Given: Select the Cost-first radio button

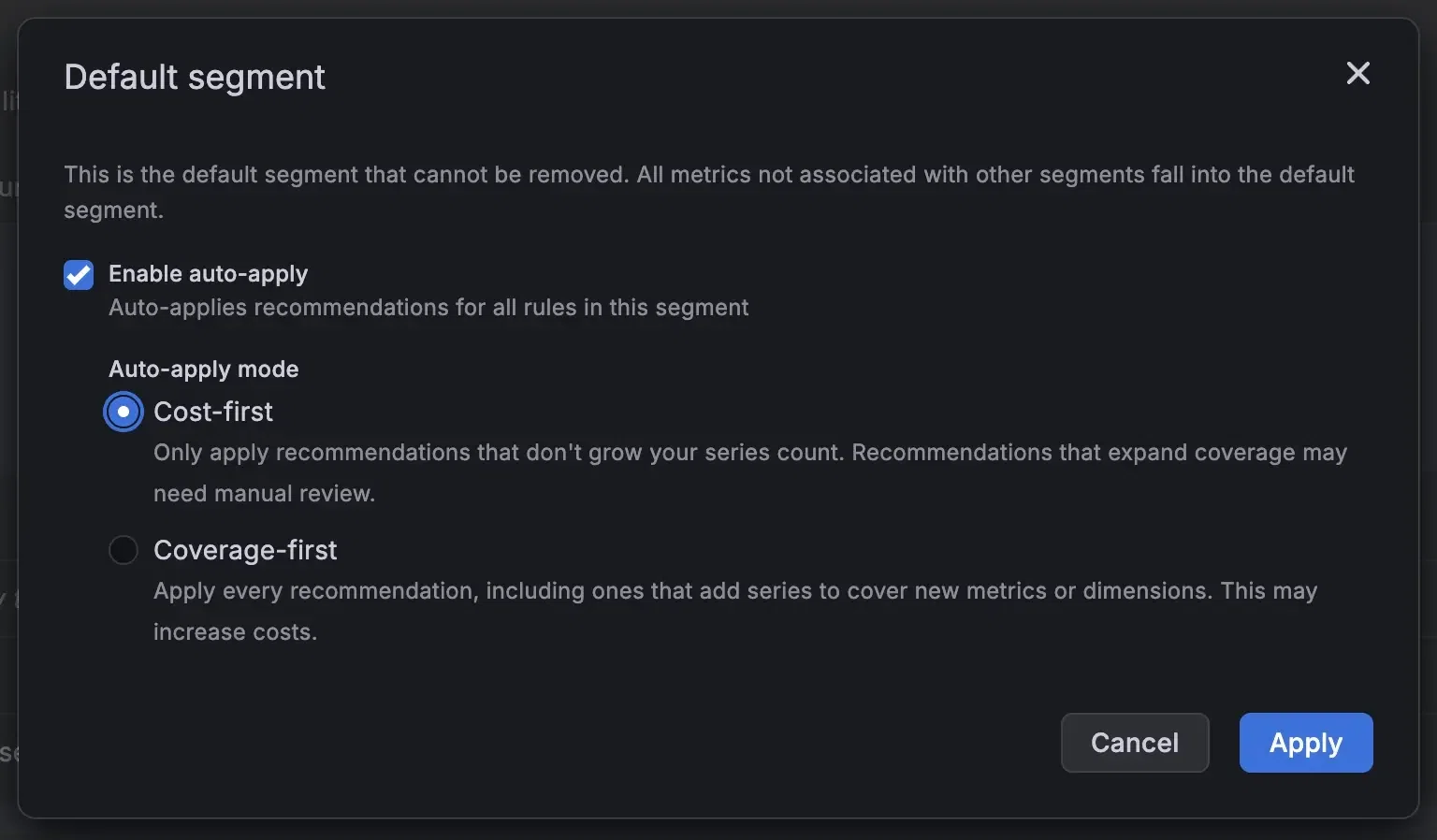Looking at the screenshot, I should (x=123, y=412).
